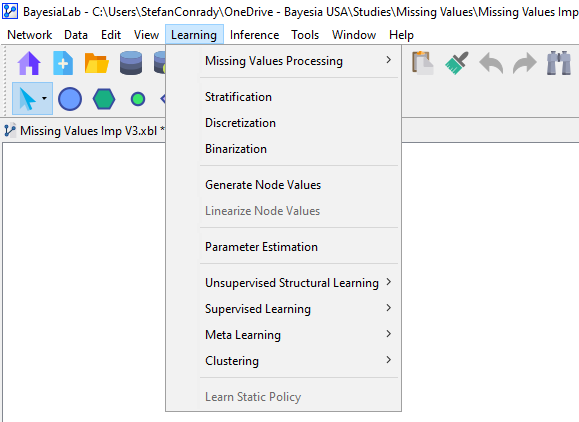Click the purple Home icon
This screenshot has width=579, height=422.
29,64
